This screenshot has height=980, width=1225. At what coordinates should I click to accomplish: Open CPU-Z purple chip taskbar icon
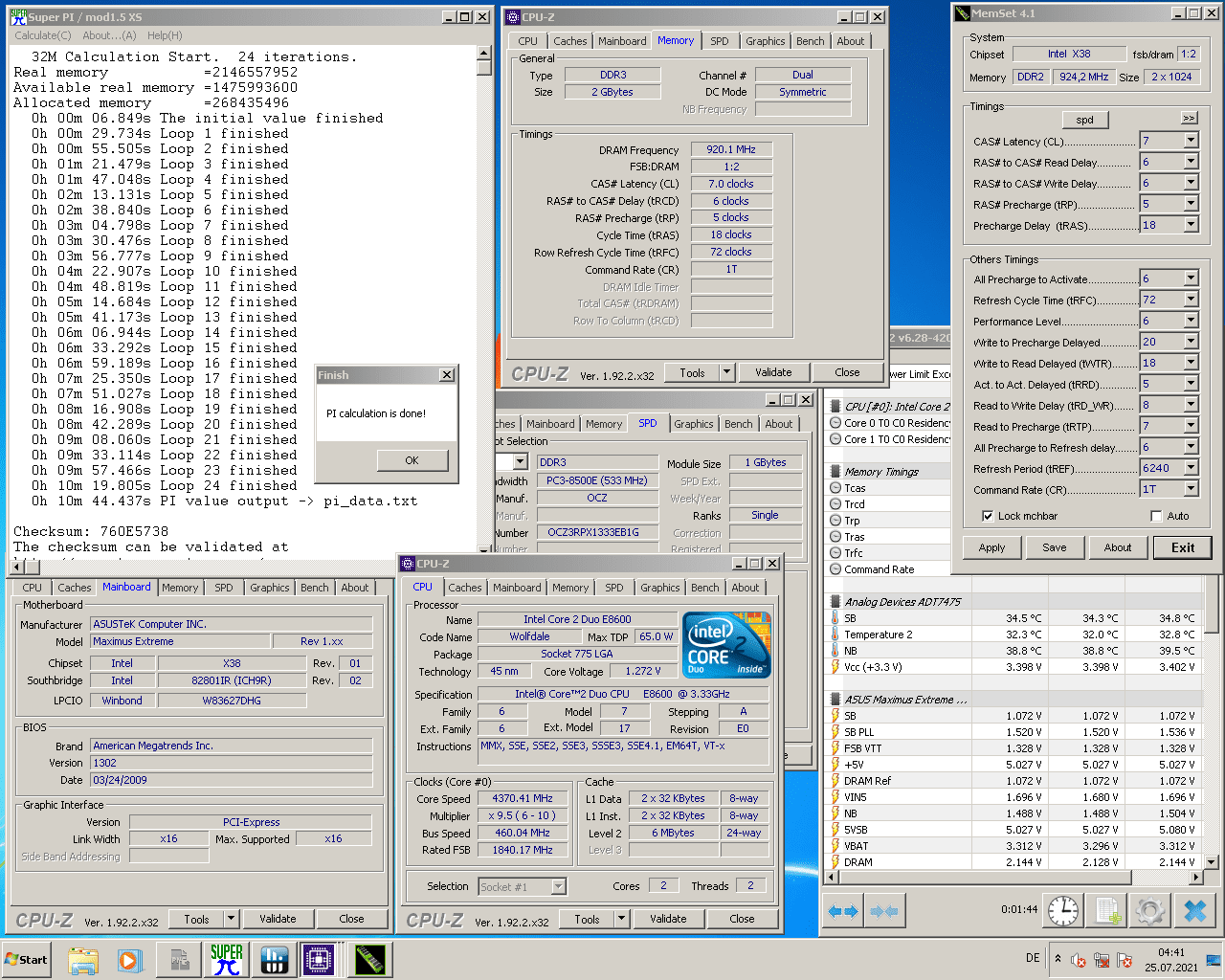pos(319,959)
